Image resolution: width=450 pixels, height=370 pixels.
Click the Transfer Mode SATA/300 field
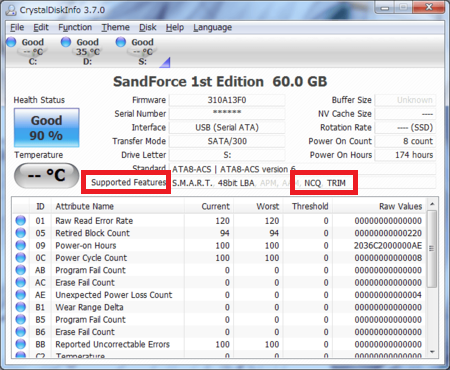click(227, 141)
